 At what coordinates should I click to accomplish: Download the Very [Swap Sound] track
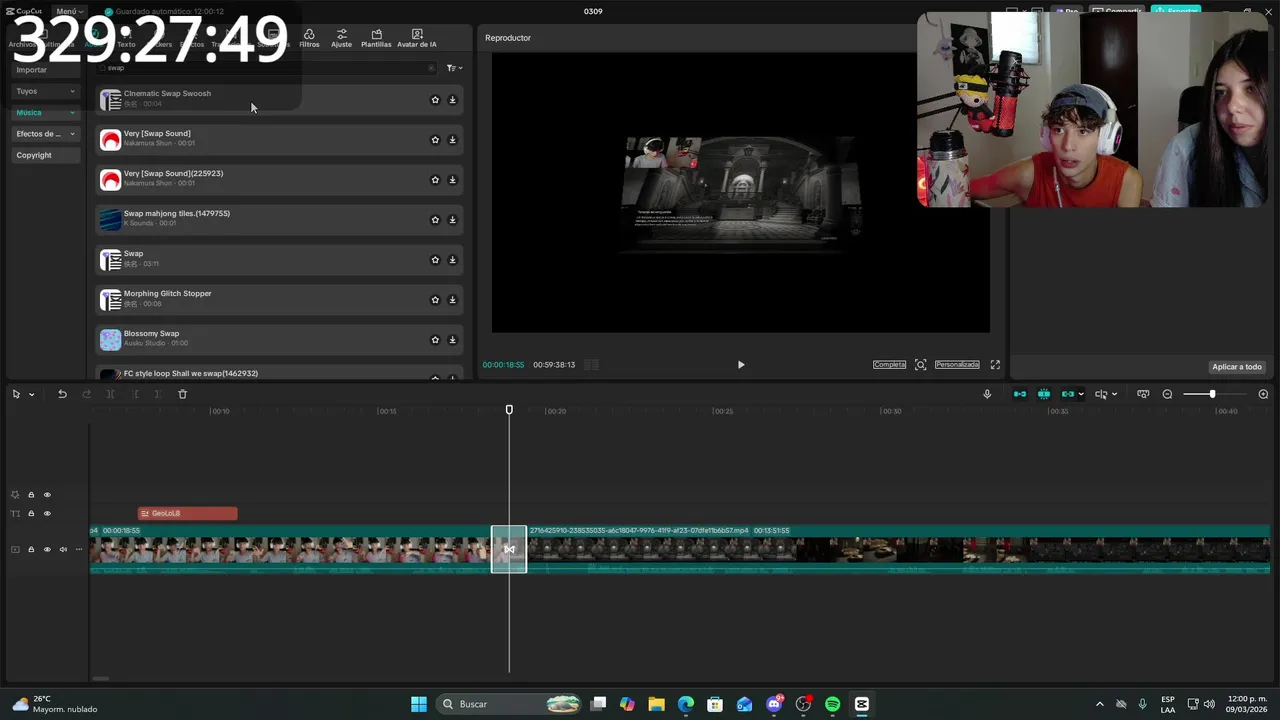click(452, 140)
